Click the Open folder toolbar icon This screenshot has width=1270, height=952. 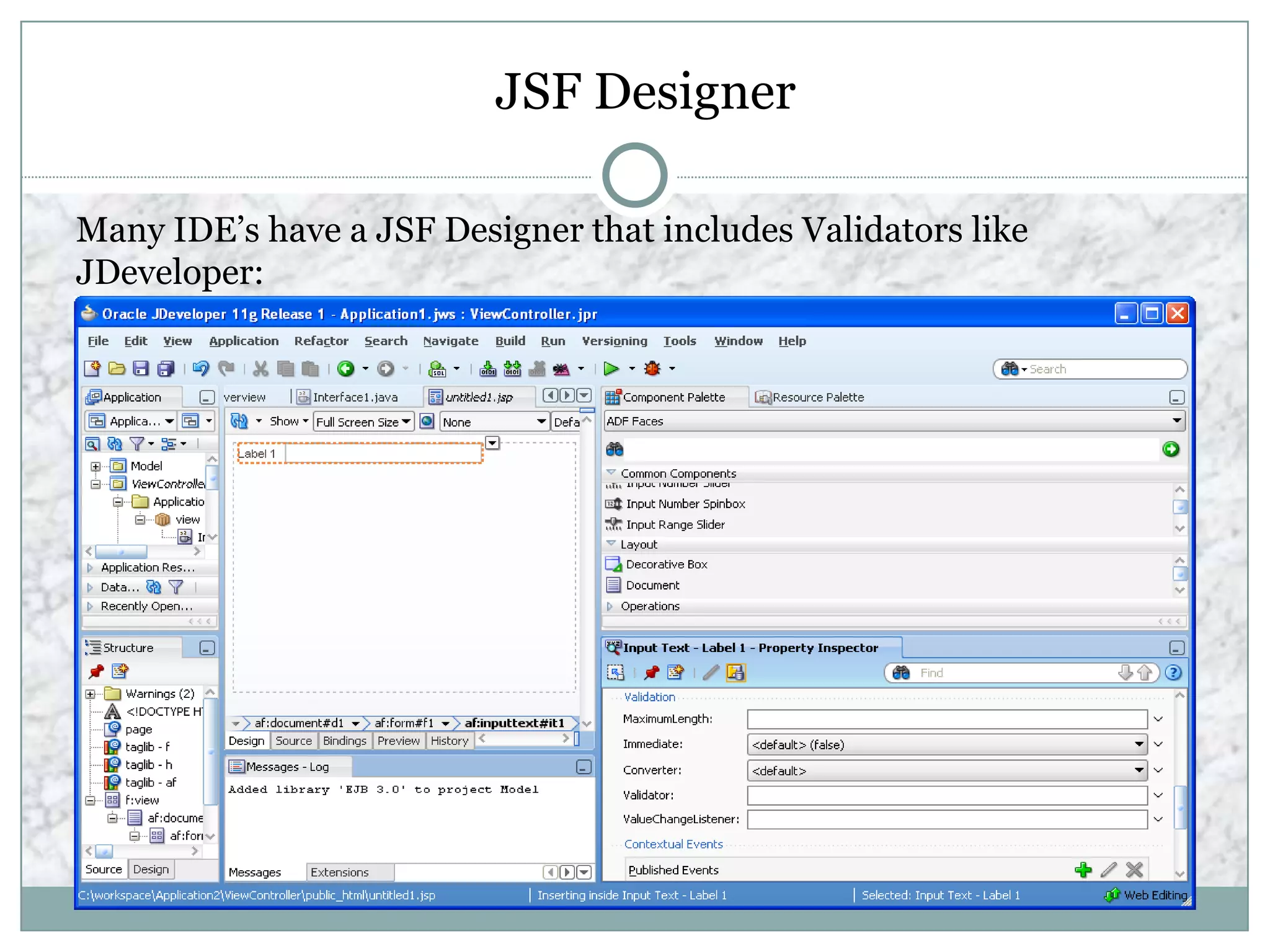[117, 369]
